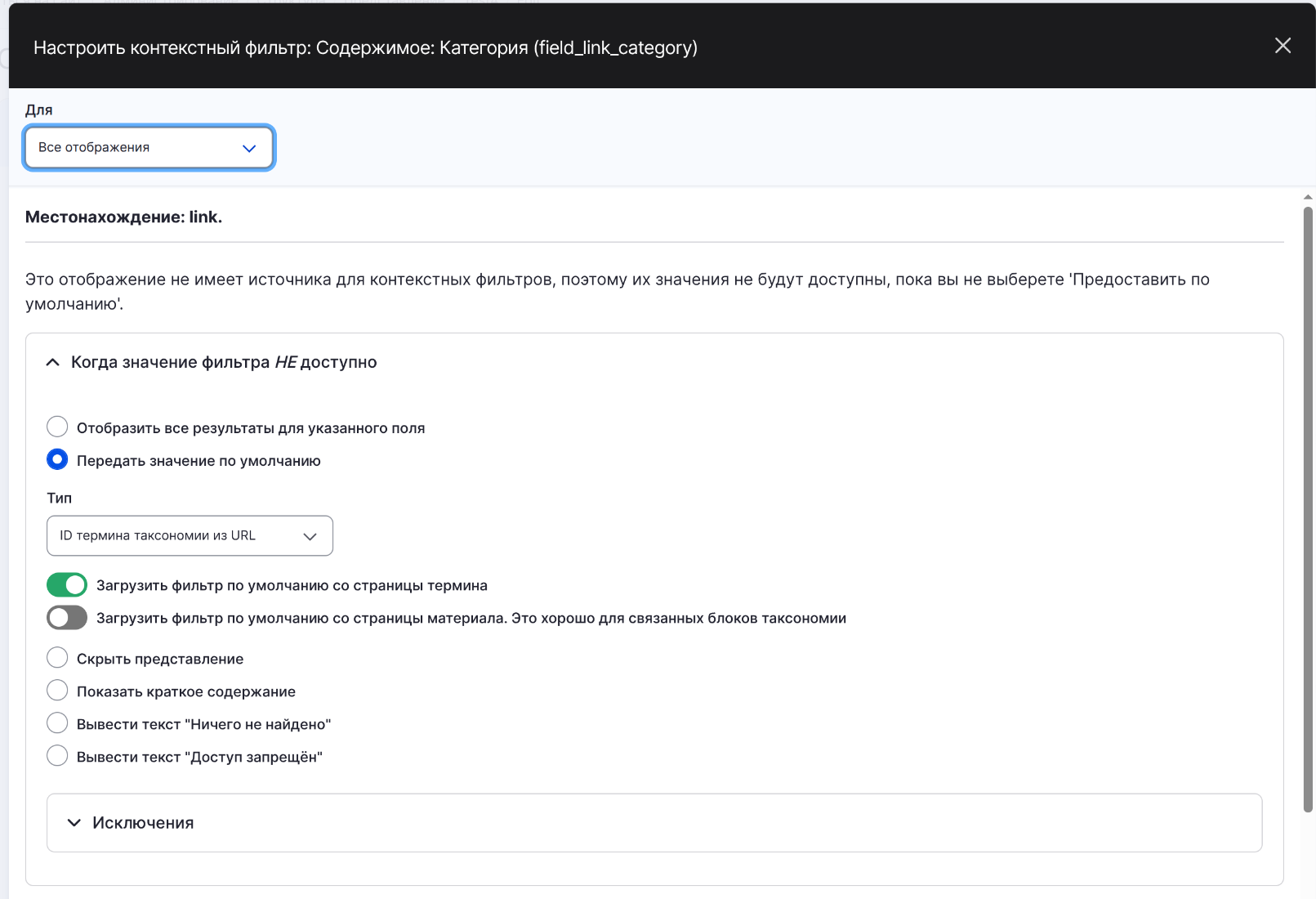Screen dimensions: 1316x899
Task: Disable loading default filter from term page
Action: click(x=67, y=585)
